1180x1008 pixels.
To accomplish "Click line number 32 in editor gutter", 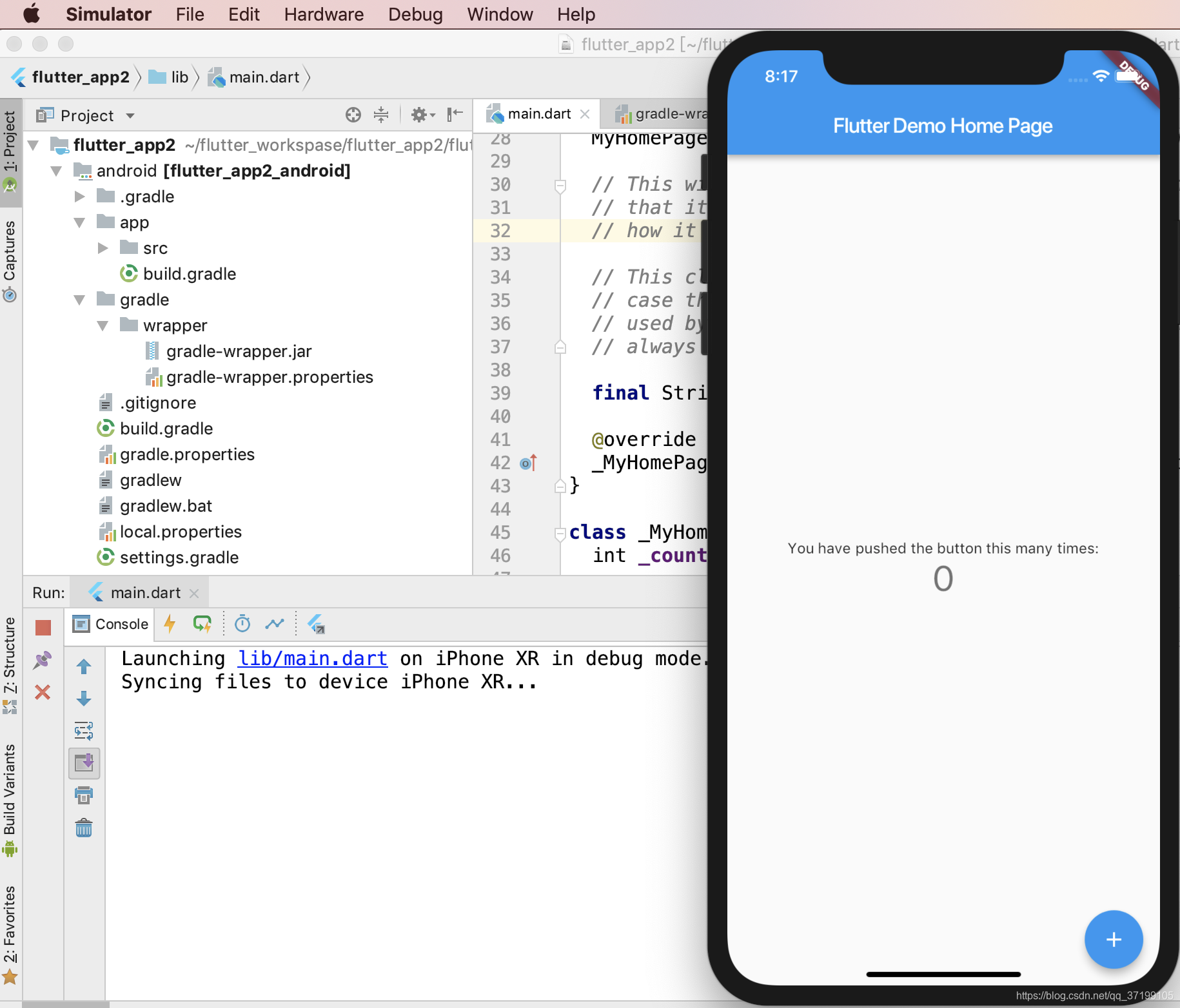I will click(500, 231).
